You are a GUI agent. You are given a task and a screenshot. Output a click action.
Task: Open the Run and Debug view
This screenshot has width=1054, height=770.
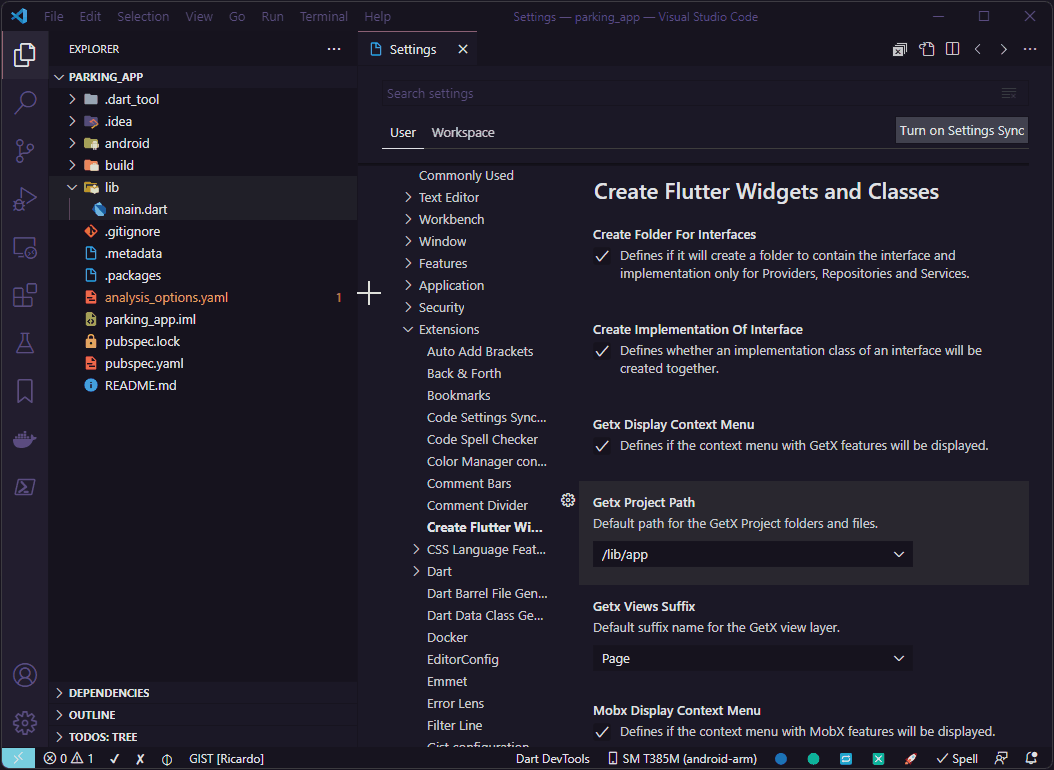pos(25,199)
